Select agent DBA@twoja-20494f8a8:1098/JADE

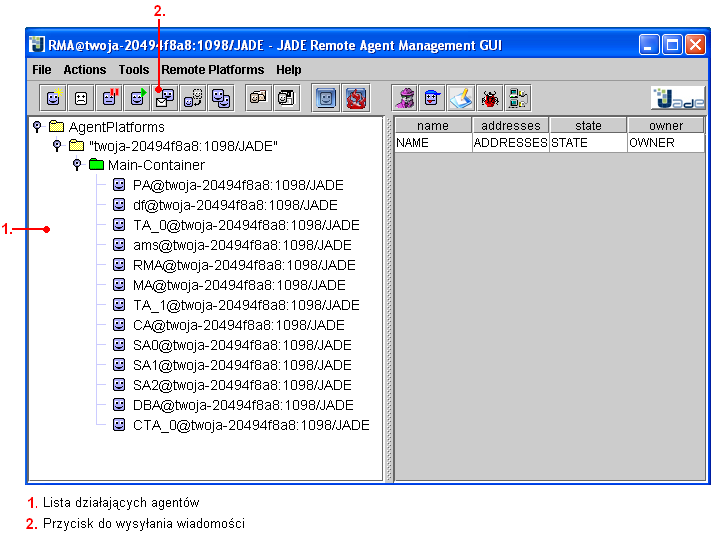[233, 405]
